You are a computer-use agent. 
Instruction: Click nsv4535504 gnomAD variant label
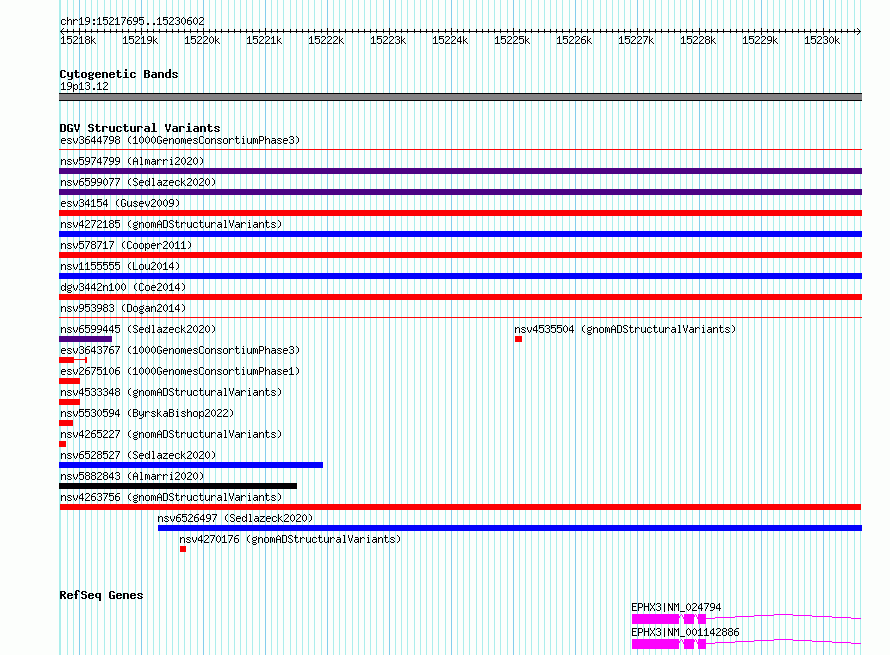click(x=625, y=329)
